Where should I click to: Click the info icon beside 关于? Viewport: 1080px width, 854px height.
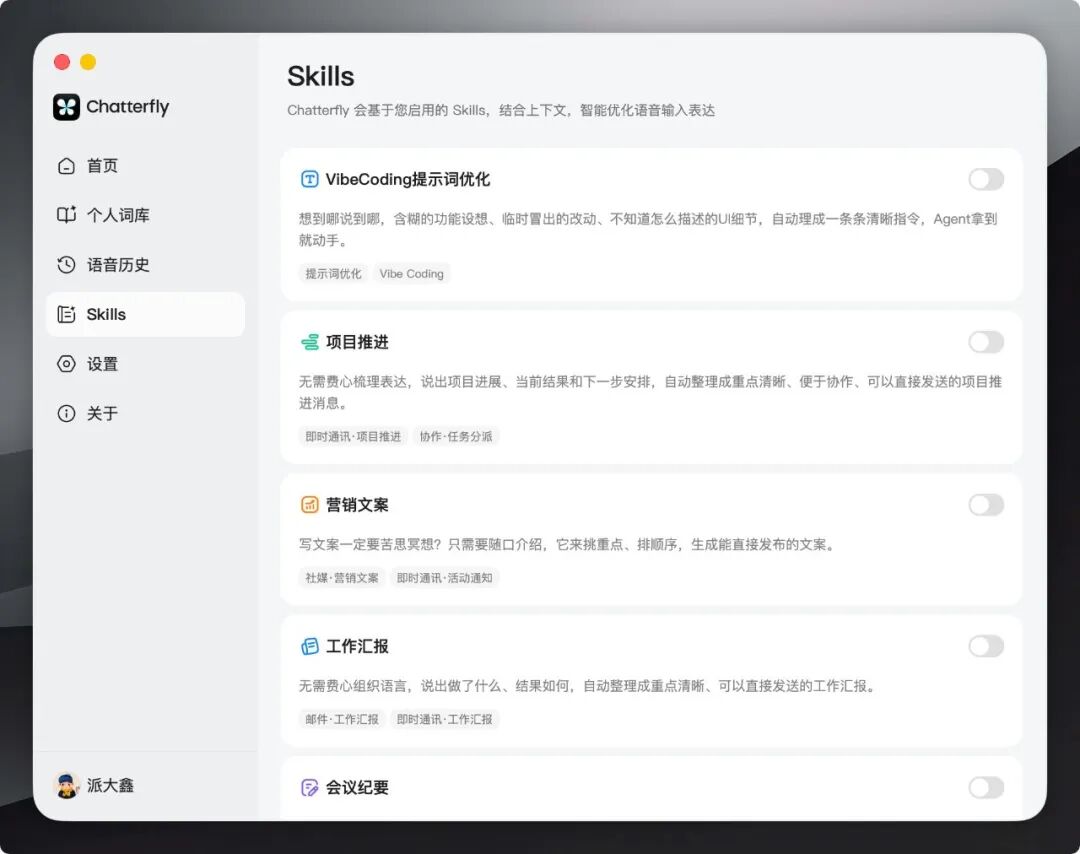(66, 413)
